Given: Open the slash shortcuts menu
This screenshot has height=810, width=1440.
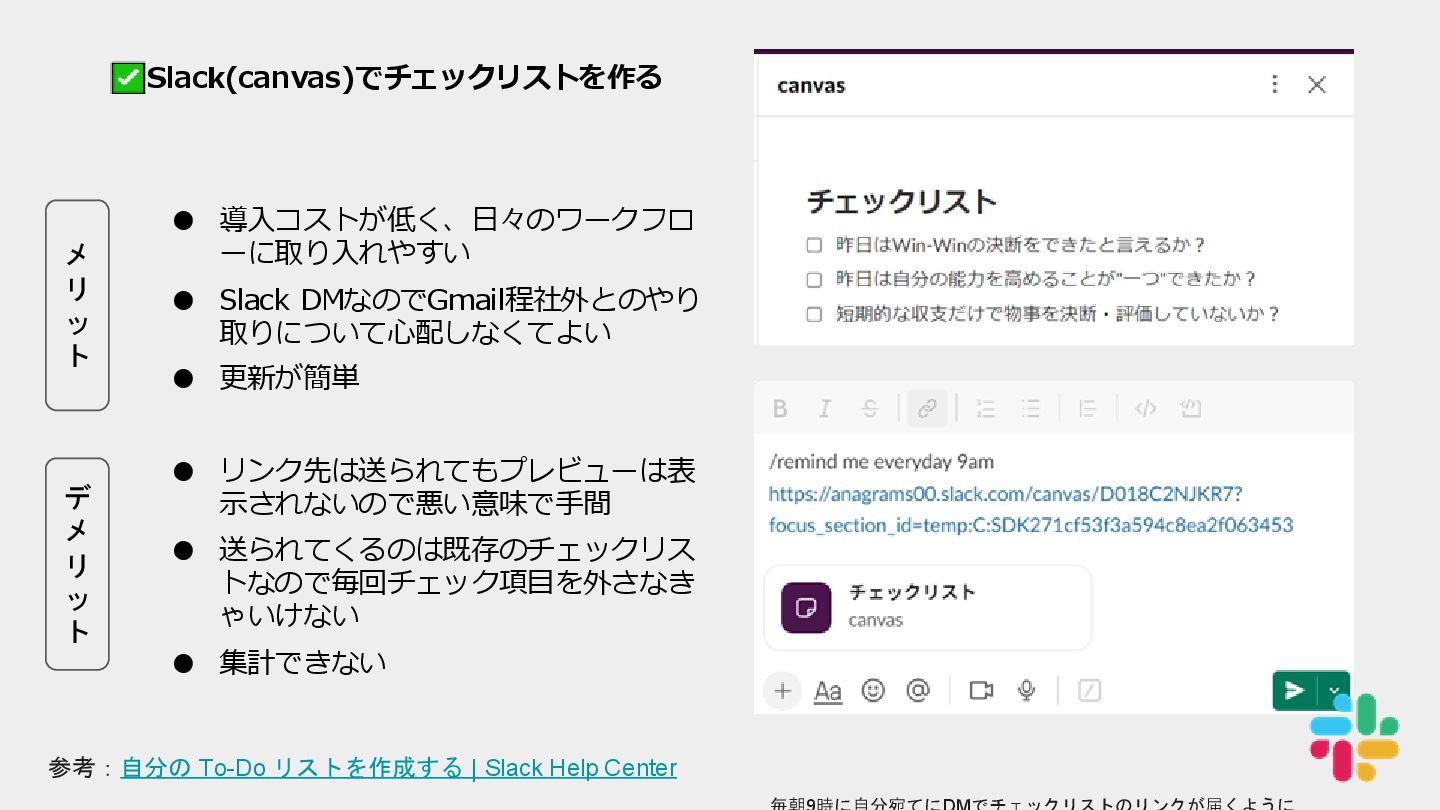Looking at the screenshot, I should (1090, 690).
